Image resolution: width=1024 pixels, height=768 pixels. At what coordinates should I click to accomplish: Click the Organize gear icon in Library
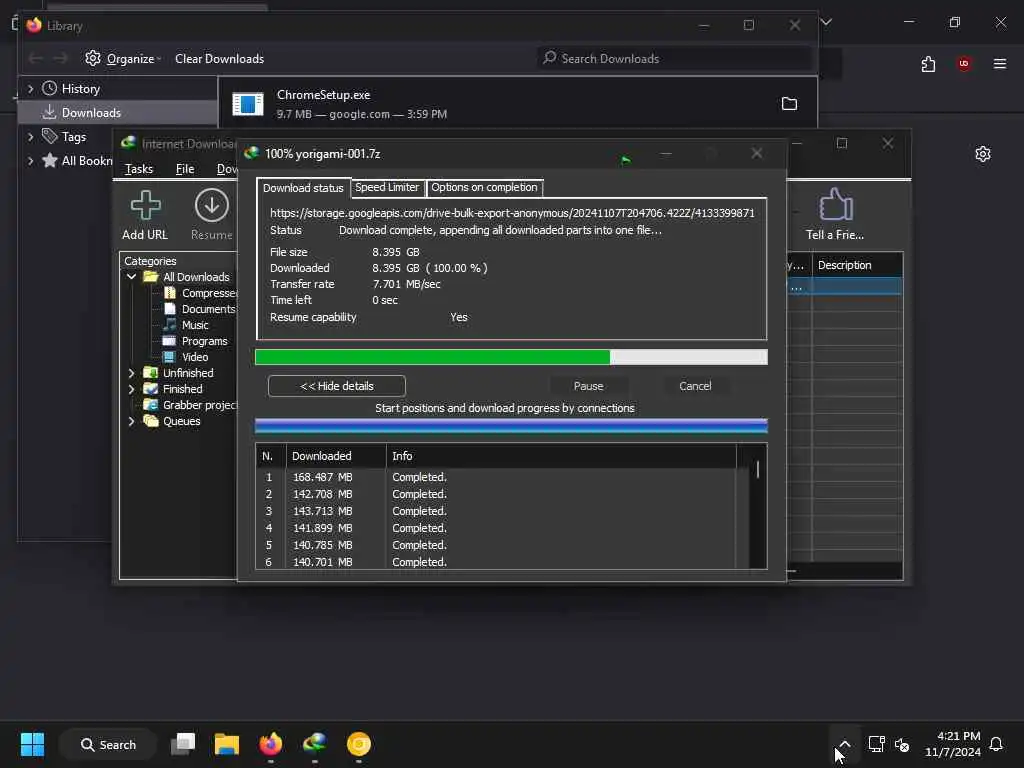[93, 58]
